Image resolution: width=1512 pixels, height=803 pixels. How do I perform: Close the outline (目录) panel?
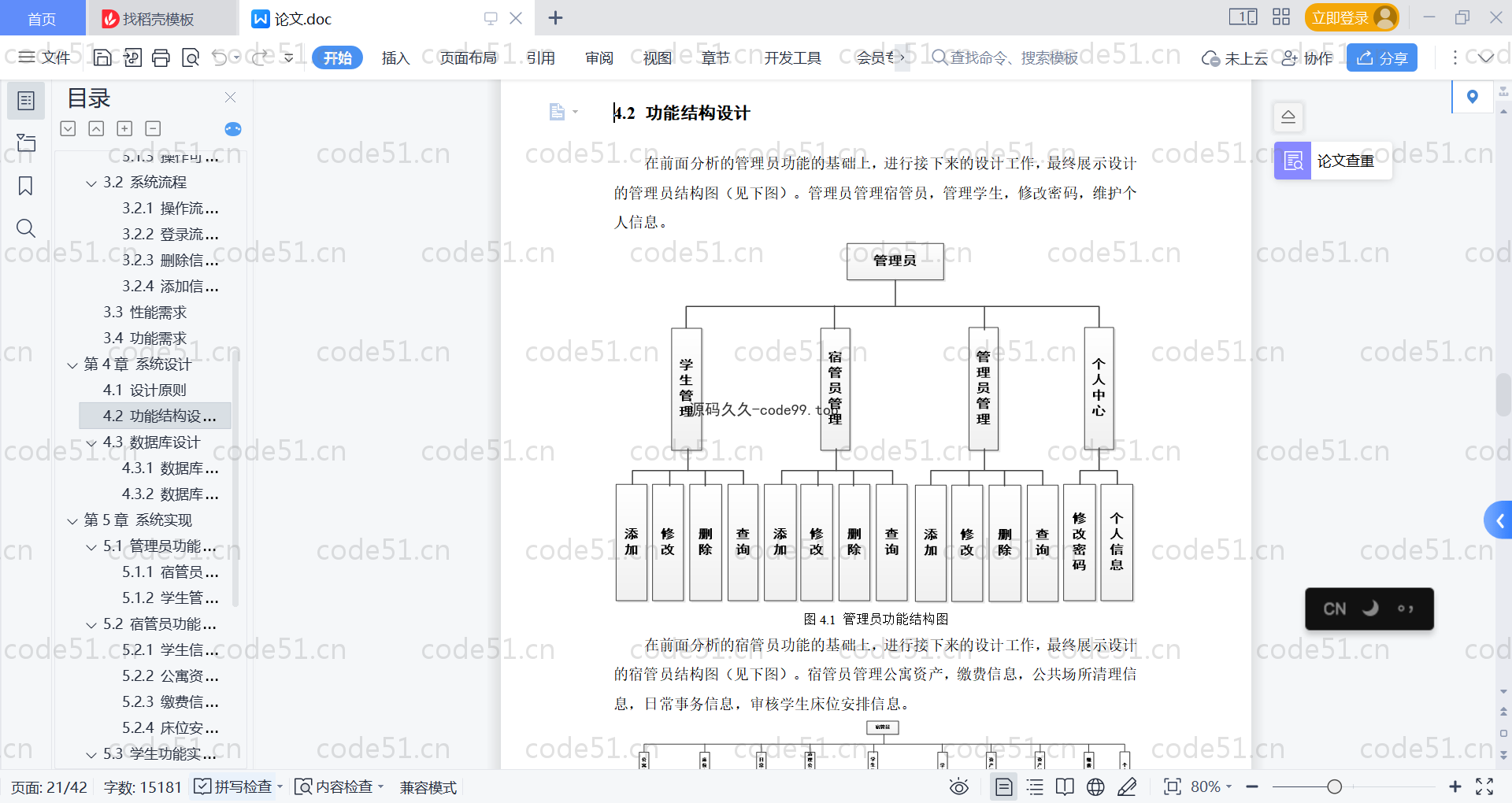230,98
